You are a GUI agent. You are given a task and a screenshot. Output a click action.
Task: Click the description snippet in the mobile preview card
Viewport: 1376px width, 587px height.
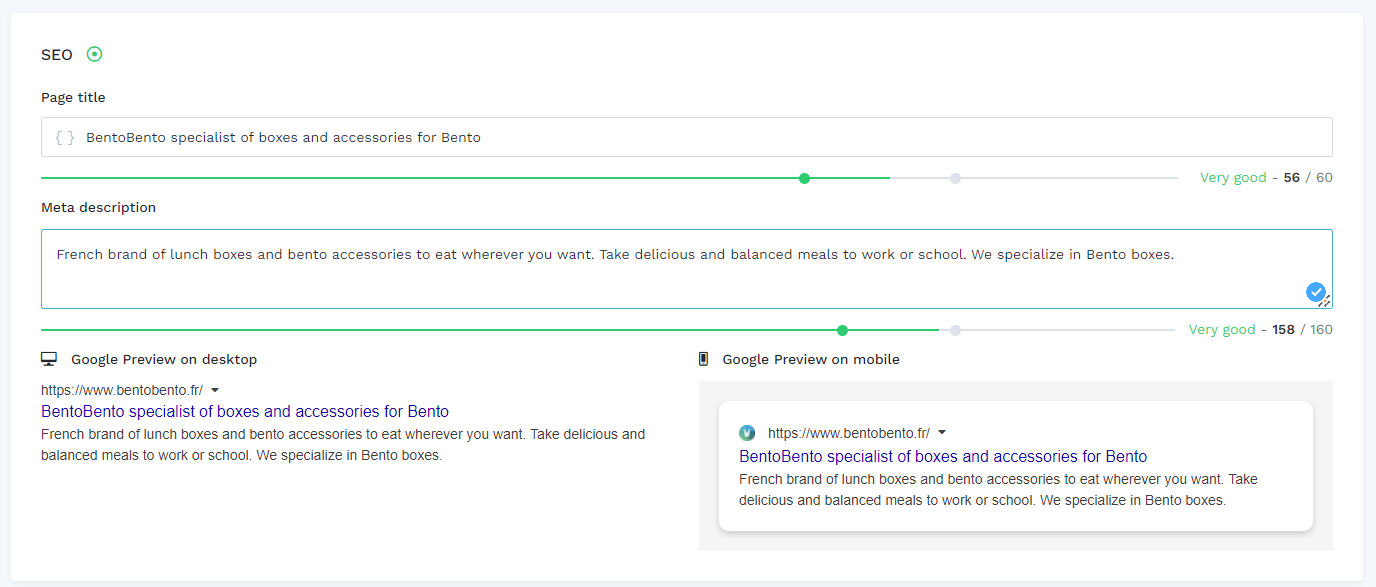click(998, 490)
